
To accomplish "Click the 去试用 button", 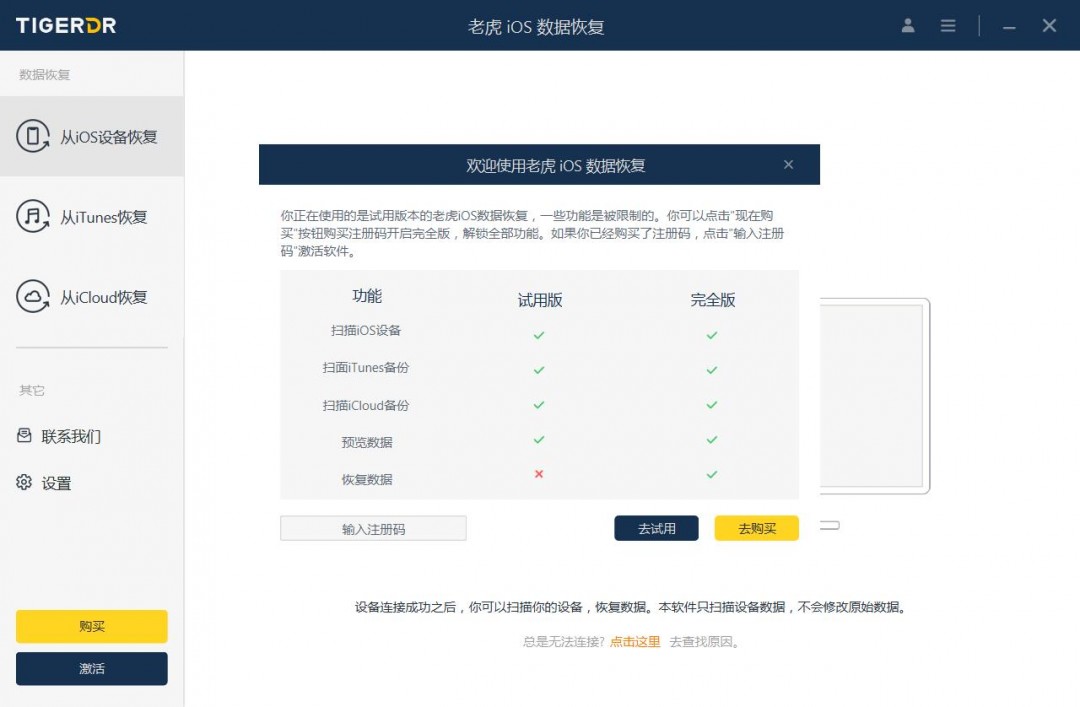I will (656, 528).
